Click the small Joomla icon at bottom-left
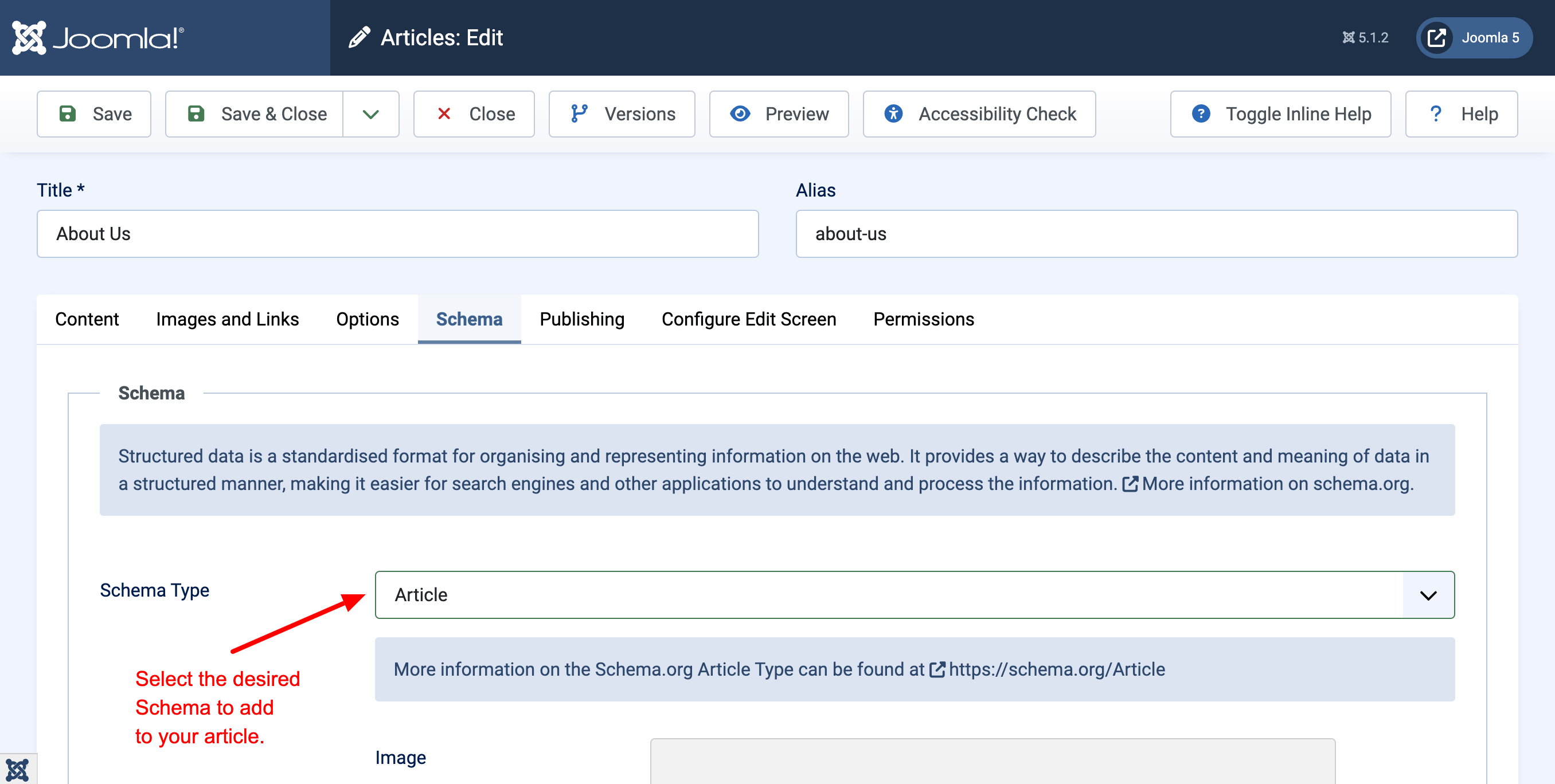The image size is (1555, 784). pos(18,770)
